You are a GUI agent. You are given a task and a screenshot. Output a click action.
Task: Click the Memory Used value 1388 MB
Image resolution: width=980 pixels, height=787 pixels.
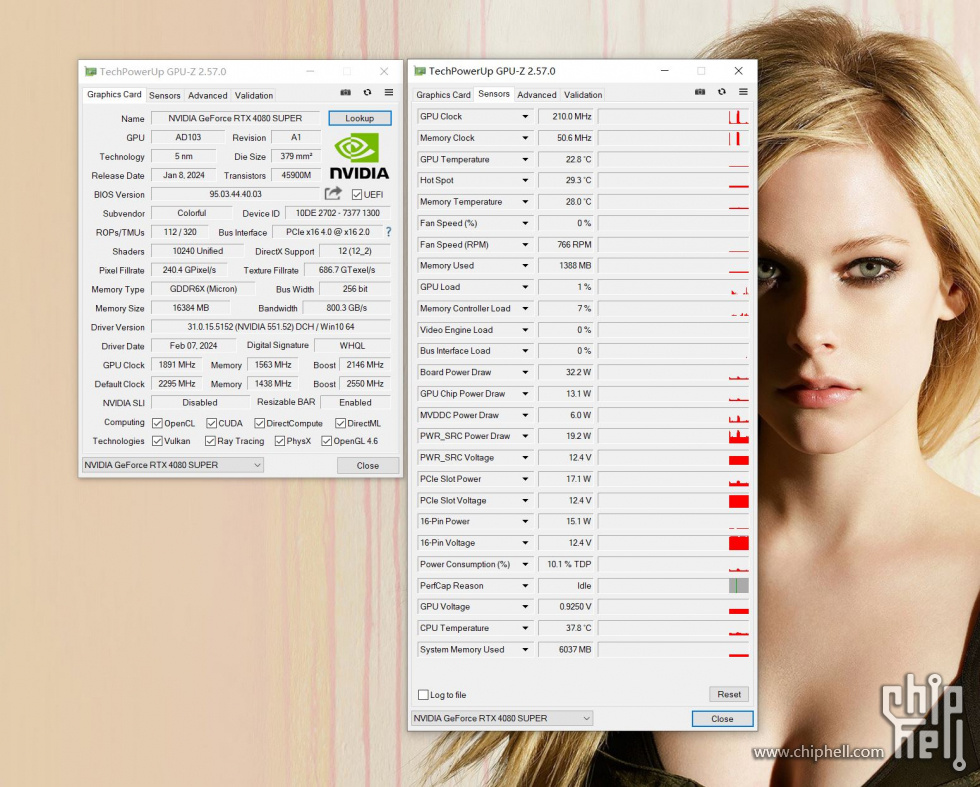pos(566,266)
